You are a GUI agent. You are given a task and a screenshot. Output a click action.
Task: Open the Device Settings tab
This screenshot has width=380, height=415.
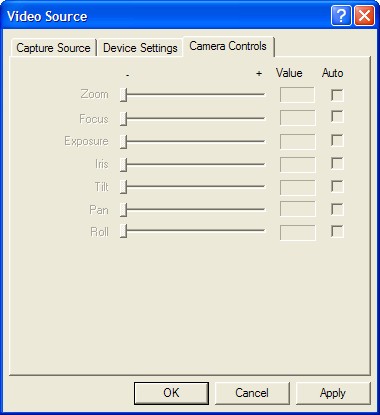[x=140, y=48]
